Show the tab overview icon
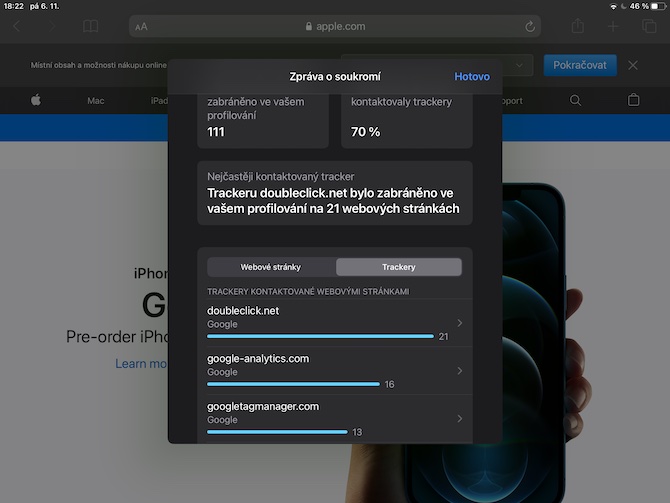Image resolution: width=670 pixels, height=503 pixels. pos(649,26)
